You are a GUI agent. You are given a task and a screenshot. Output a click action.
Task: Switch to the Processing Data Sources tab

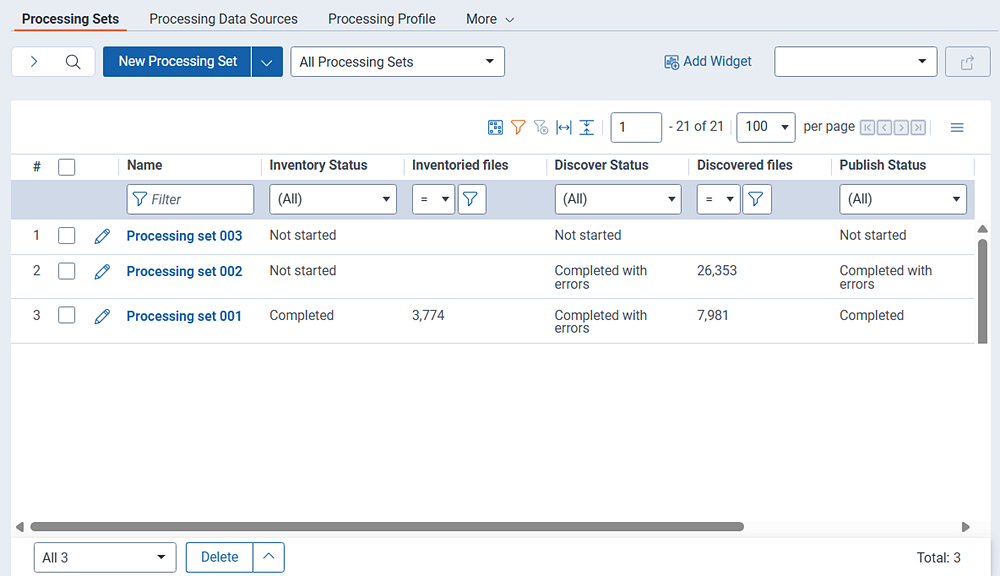point(223,18)
